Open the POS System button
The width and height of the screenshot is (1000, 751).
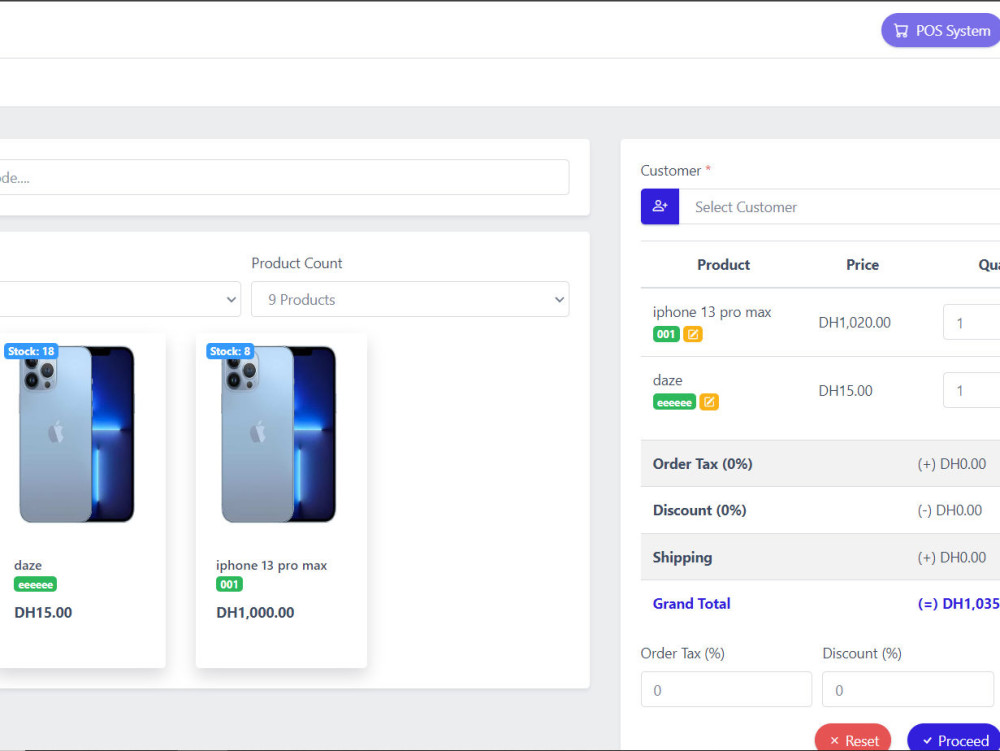point(941,31)
